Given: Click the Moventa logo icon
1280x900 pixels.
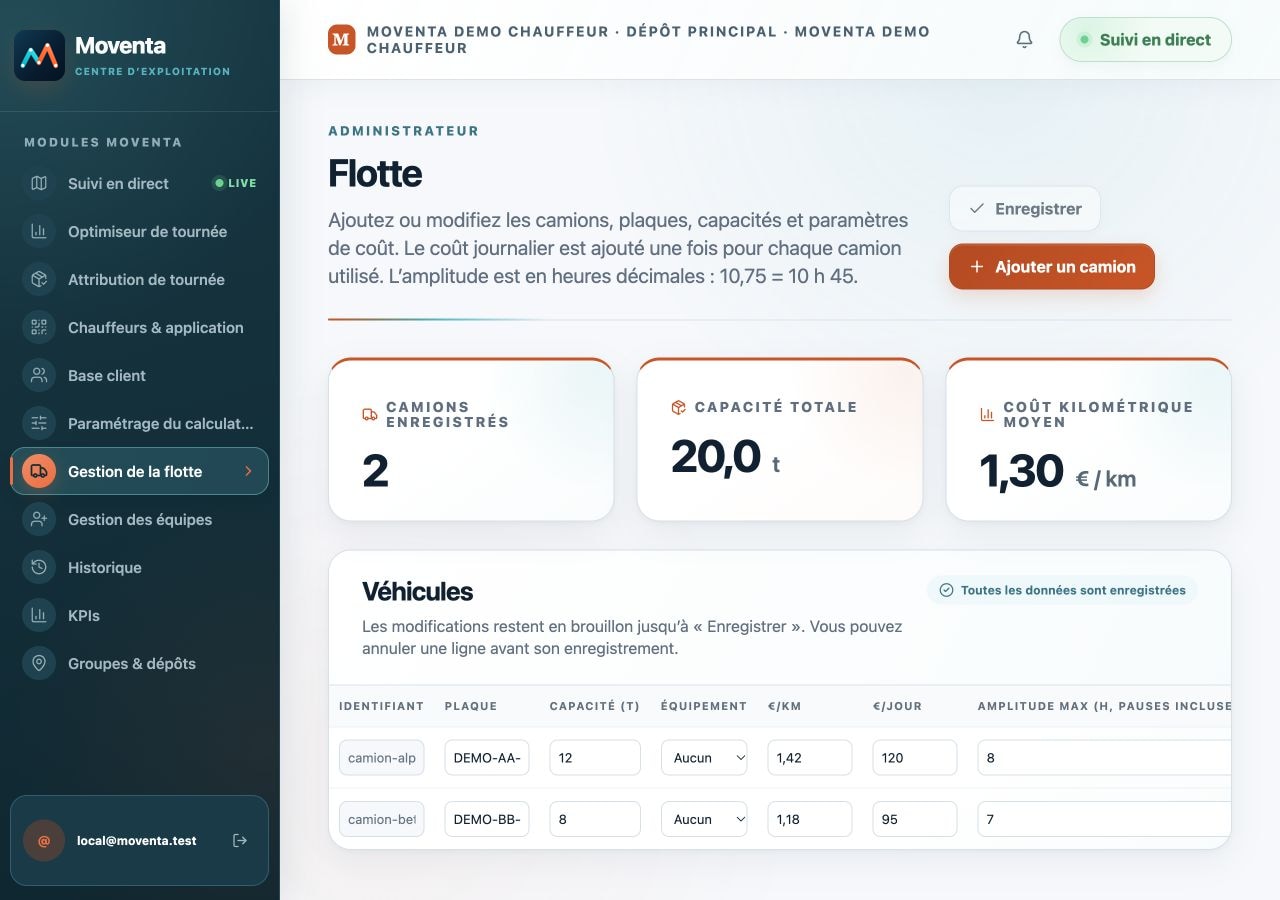Looking at the screenshot, I should pyautogui.click(x=40, y=55).
